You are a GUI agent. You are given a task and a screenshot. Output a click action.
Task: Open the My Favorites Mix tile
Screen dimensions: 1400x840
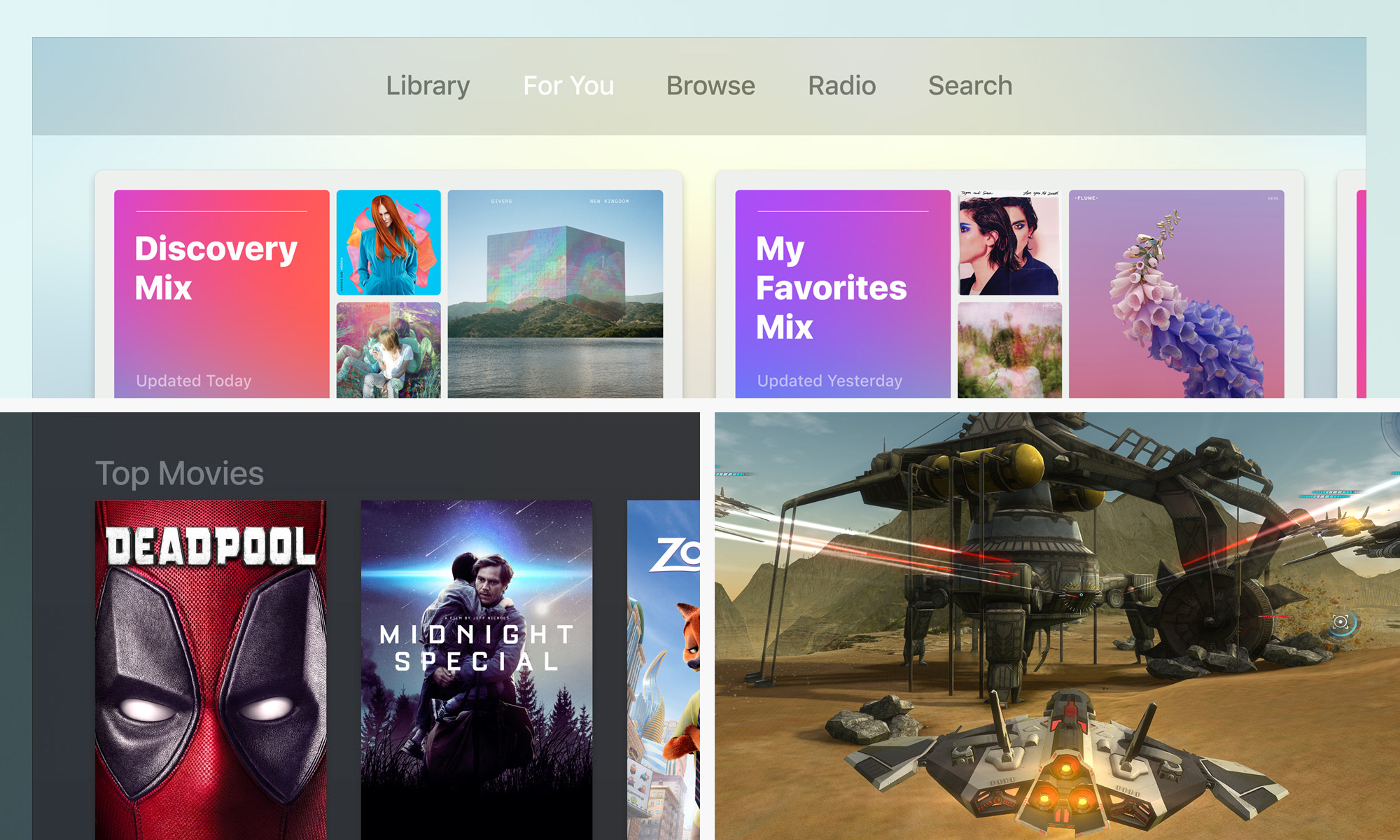point(843,294)
